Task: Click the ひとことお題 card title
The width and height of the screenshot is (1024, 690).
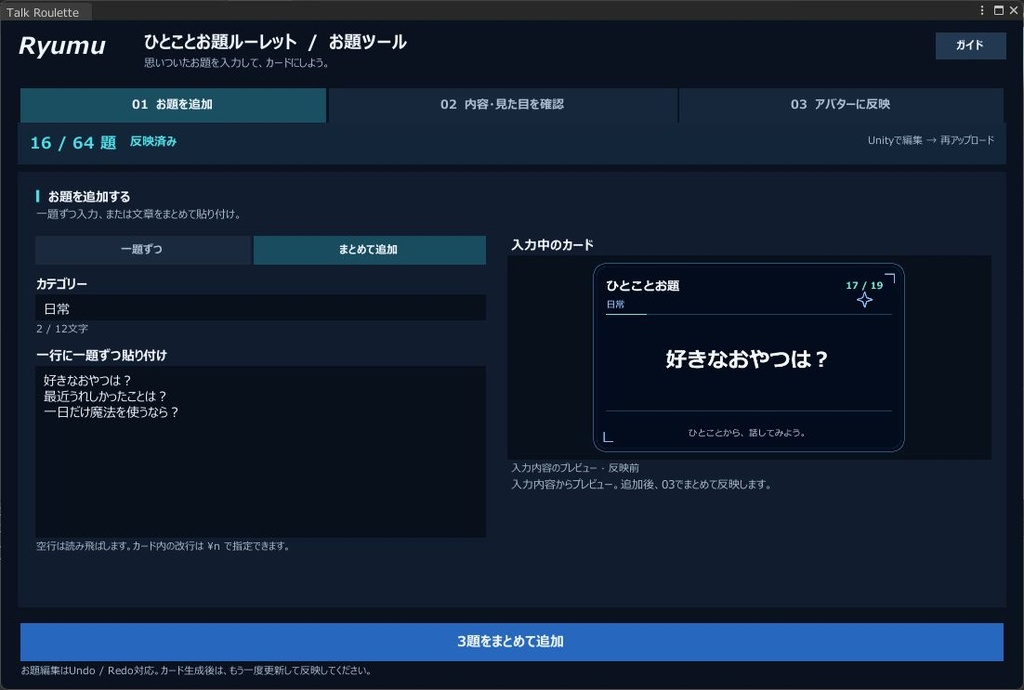Action: 643,285
